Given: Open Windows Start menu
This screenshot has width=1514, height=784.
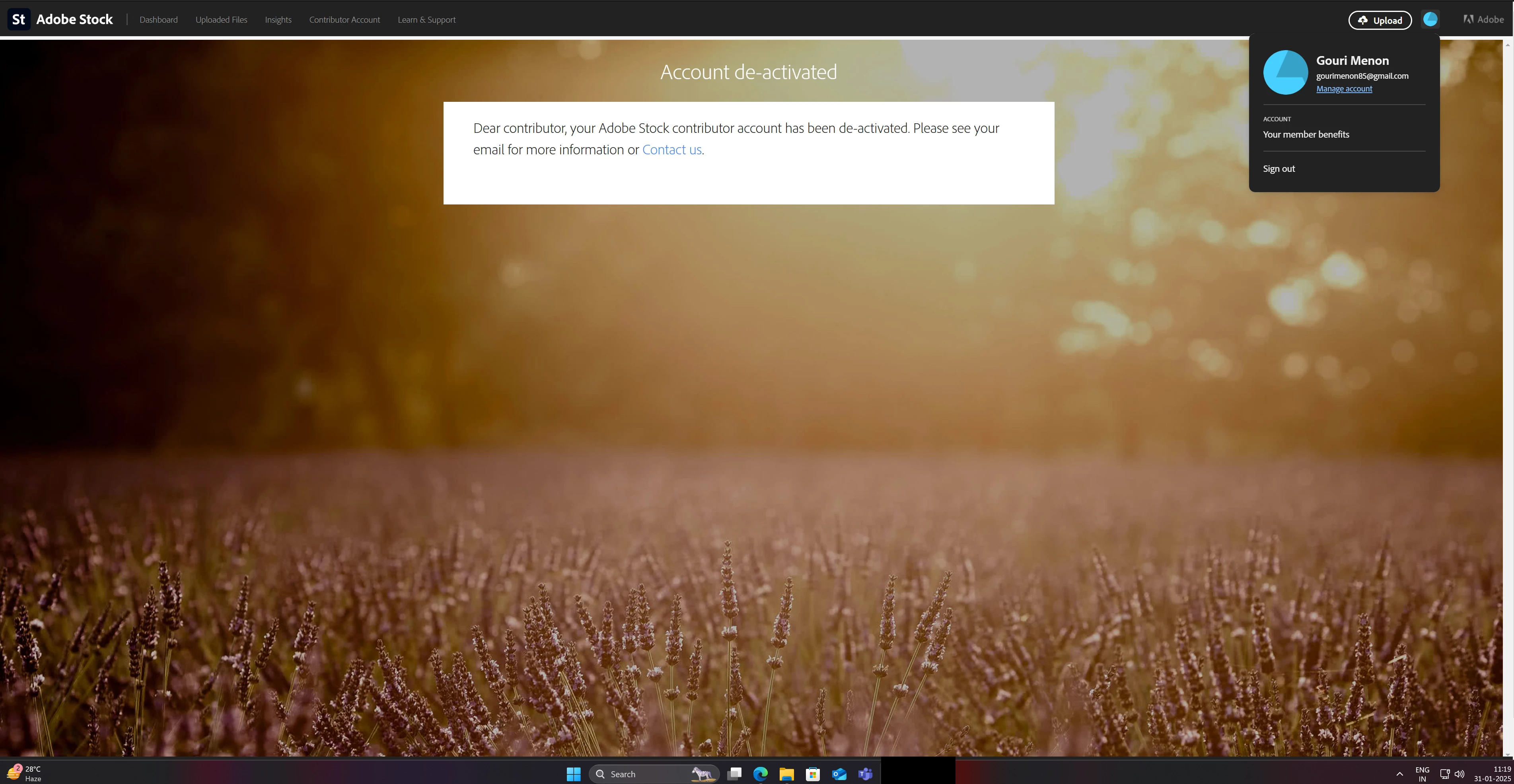Looking at the screenshot, I should (x=574, y=774).
